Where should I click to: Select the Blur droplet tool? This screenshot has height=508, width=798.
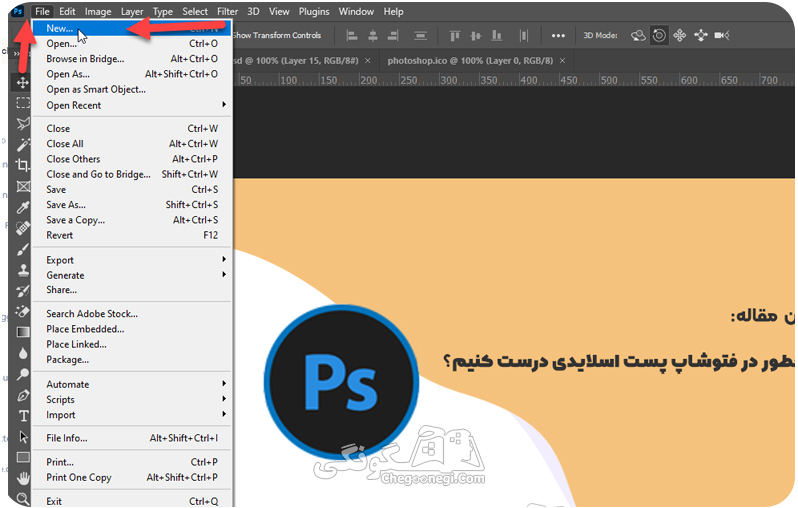click(x=22, y=353)
